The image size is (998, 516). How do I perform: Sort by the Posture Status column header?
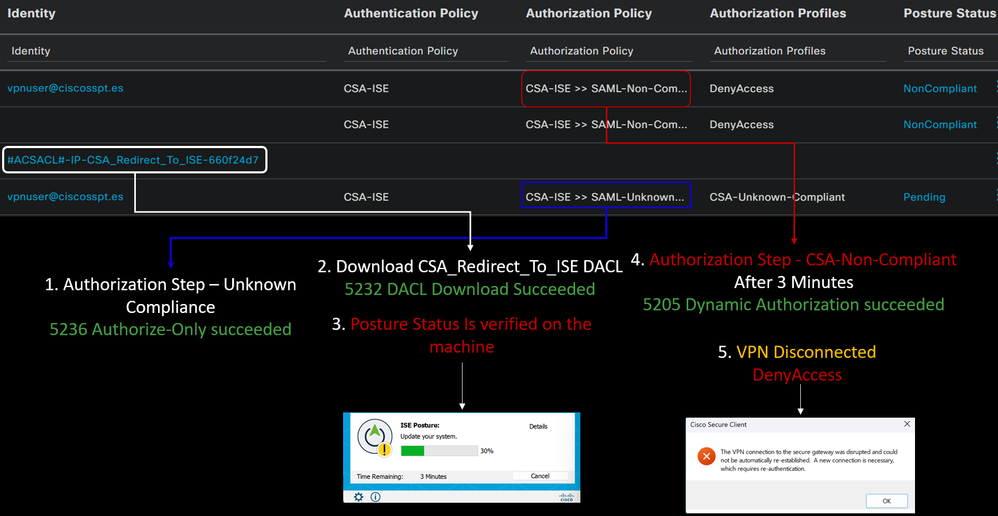click(950, 13)
